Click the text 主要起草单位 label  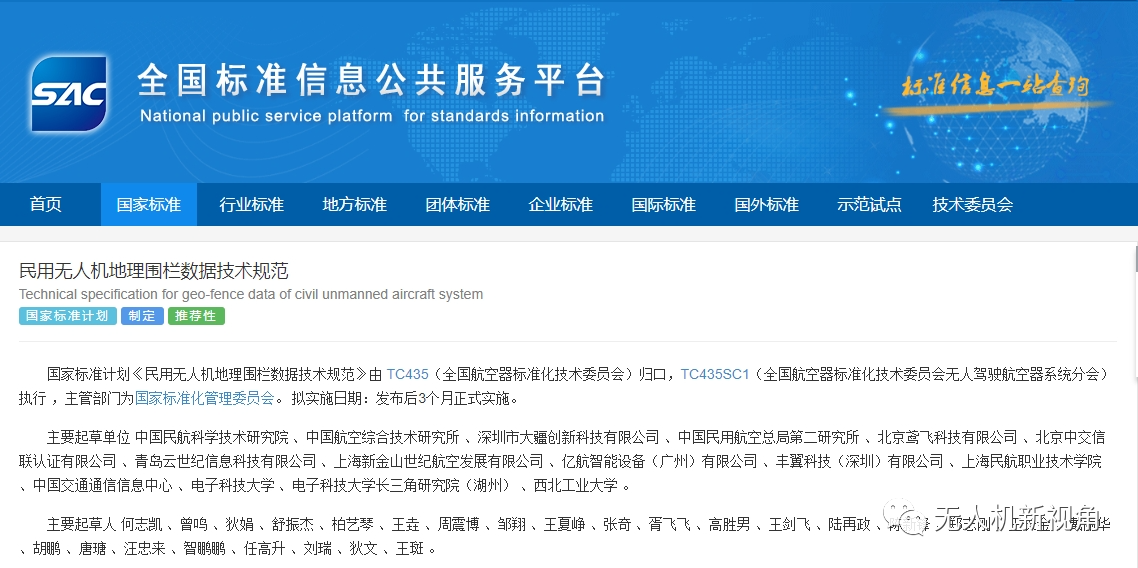pos(89,437)
